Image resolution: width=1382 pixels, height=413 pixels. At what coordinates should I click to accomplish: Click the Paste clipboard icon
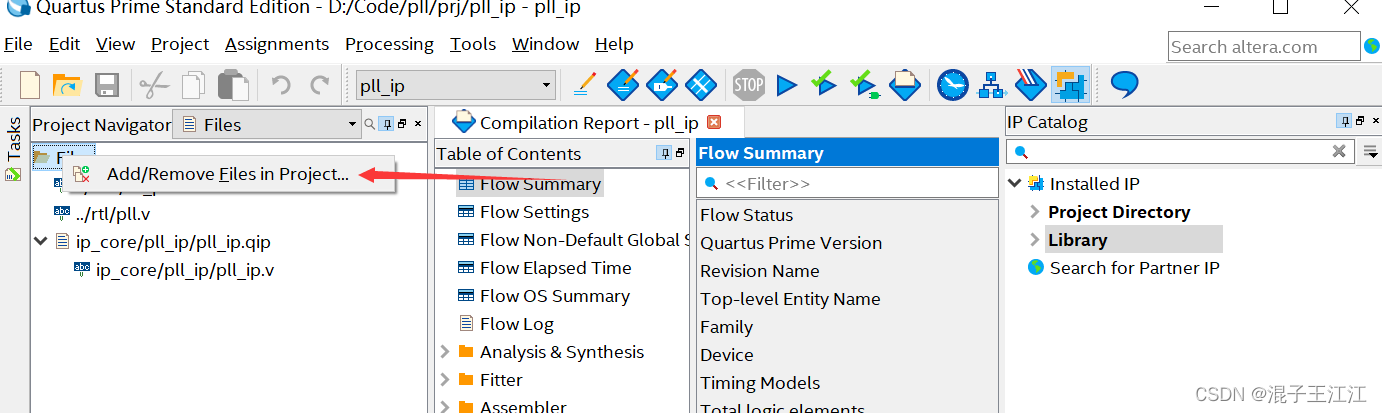(233, 85)
